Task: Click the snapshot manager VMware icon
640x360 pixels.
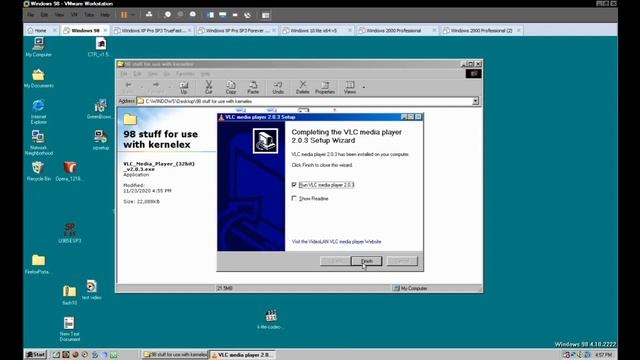Action: [x=193, y=15]
